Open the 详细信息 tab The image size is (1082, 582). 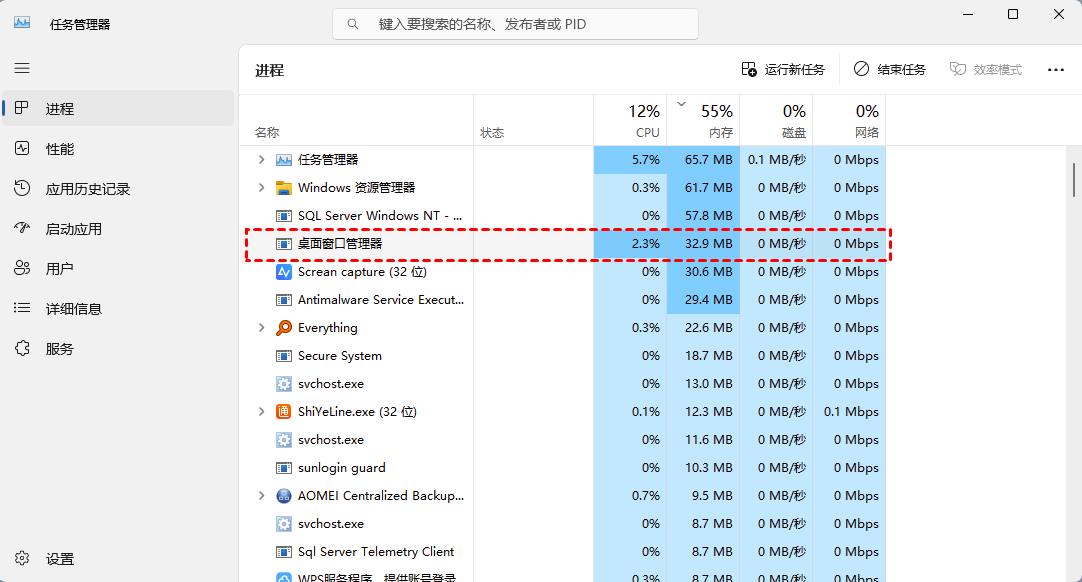click(118, 309)
